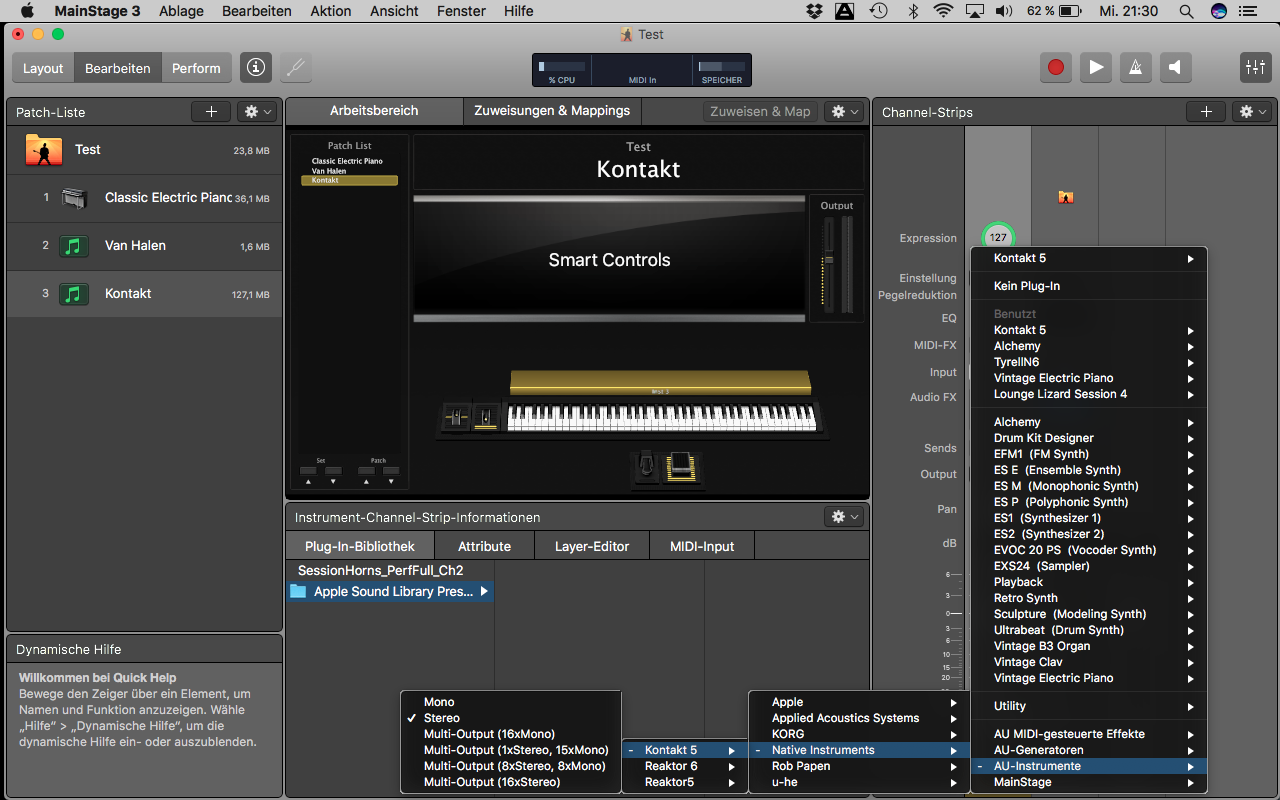Switch to the Attribute tab
Viewport: 1280px width, 800px height.
484,546
